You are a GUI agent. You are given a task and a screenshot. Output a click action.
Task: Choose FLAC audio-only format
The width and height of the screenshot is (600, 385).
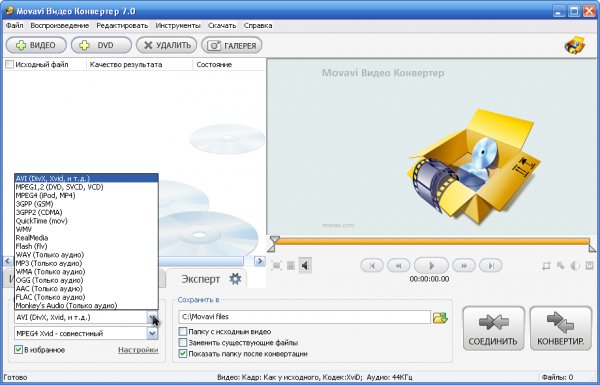pyautogui.click(x=86, y=297)
